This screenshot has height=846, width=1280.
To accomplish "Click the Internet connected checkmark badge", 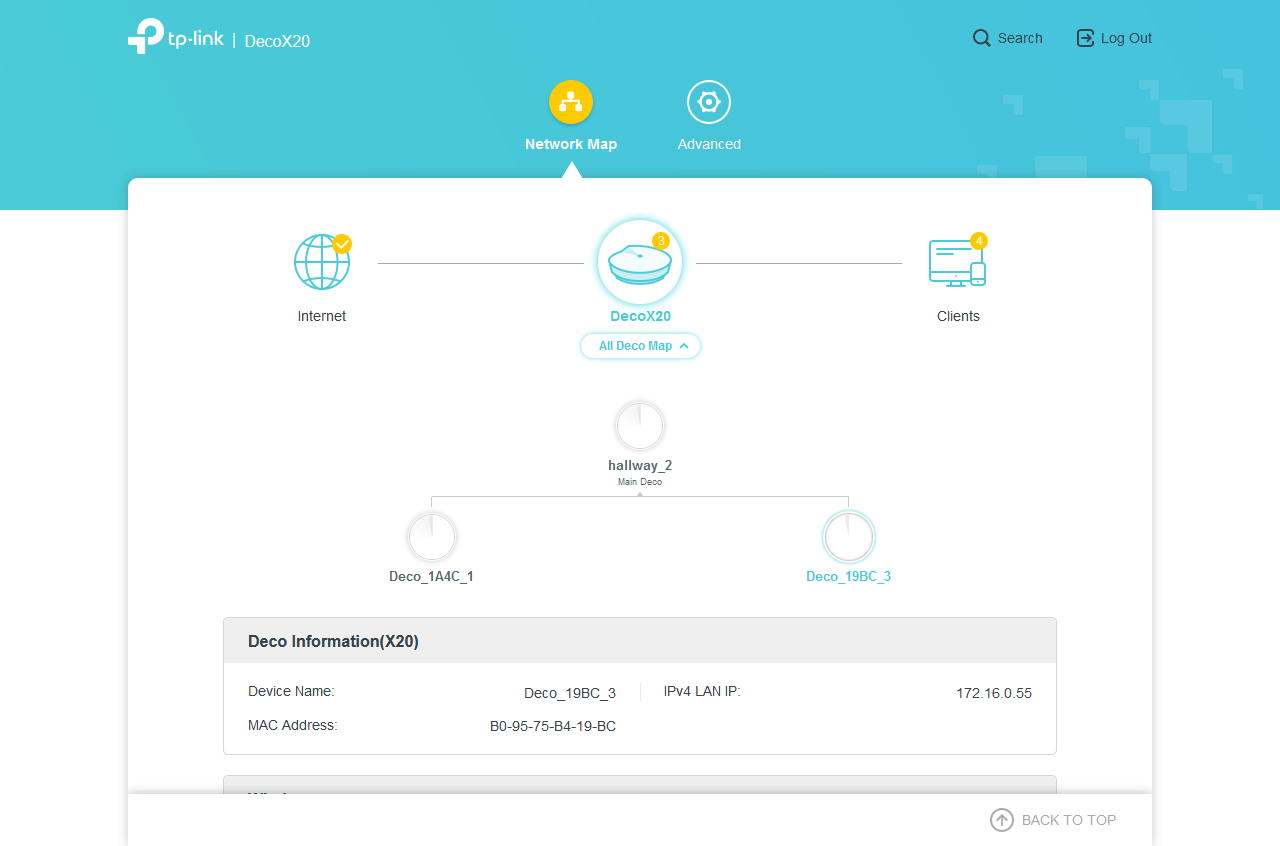I will [342, 243].
